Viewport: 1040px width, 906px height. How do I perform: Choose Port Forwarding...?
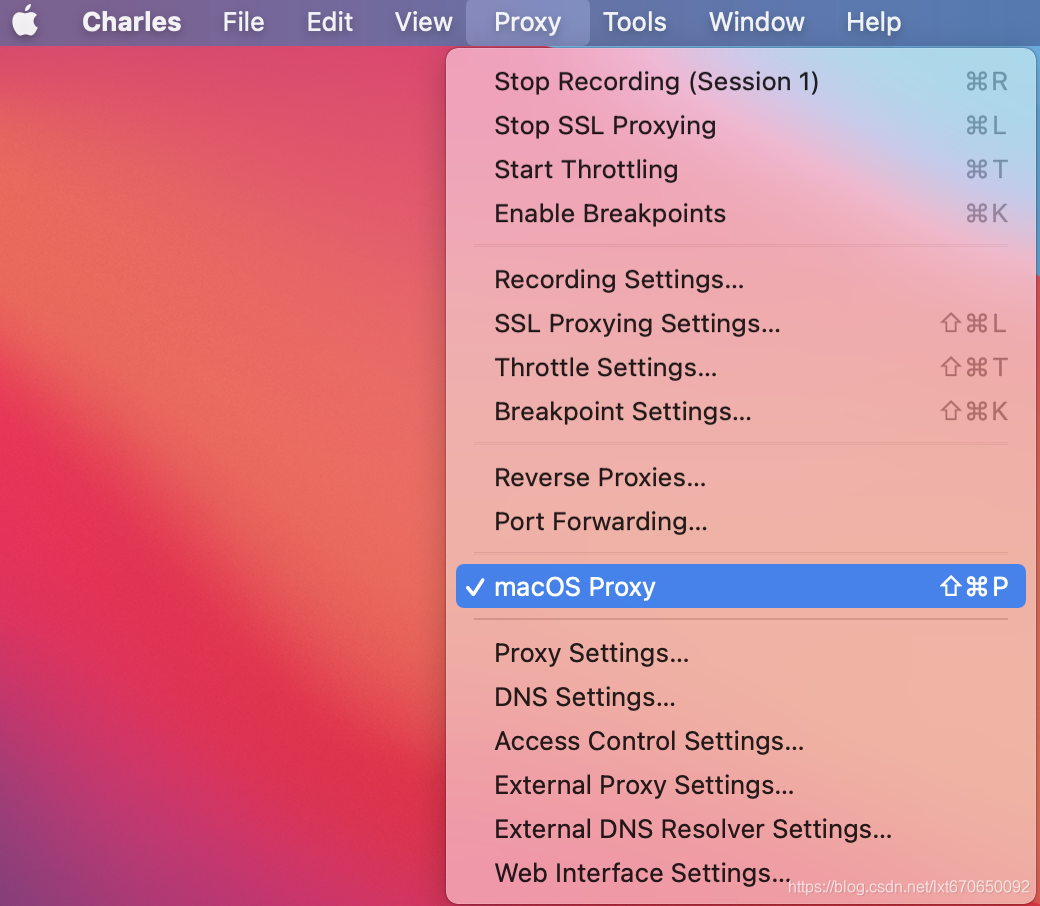coord(741,521)
